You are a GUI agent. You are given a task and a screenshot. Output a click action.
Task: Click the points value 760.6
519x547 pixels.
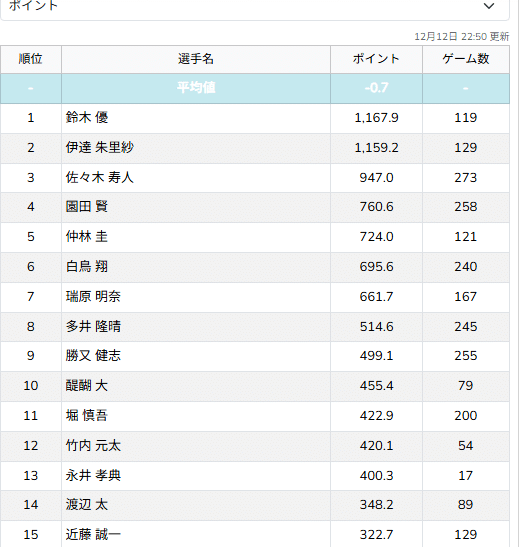click(376, 207)
